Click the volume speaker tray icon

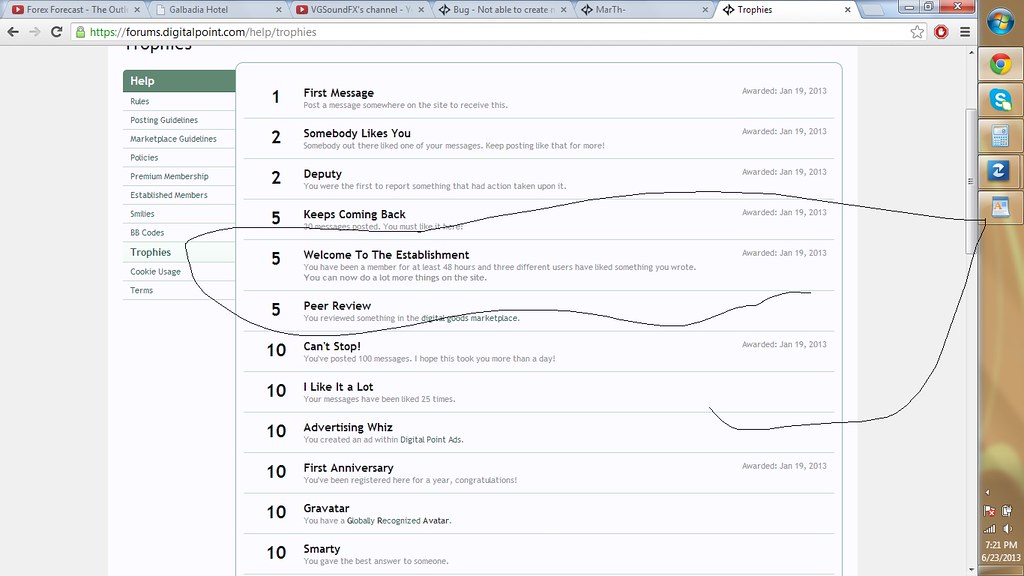[1008, 528]
